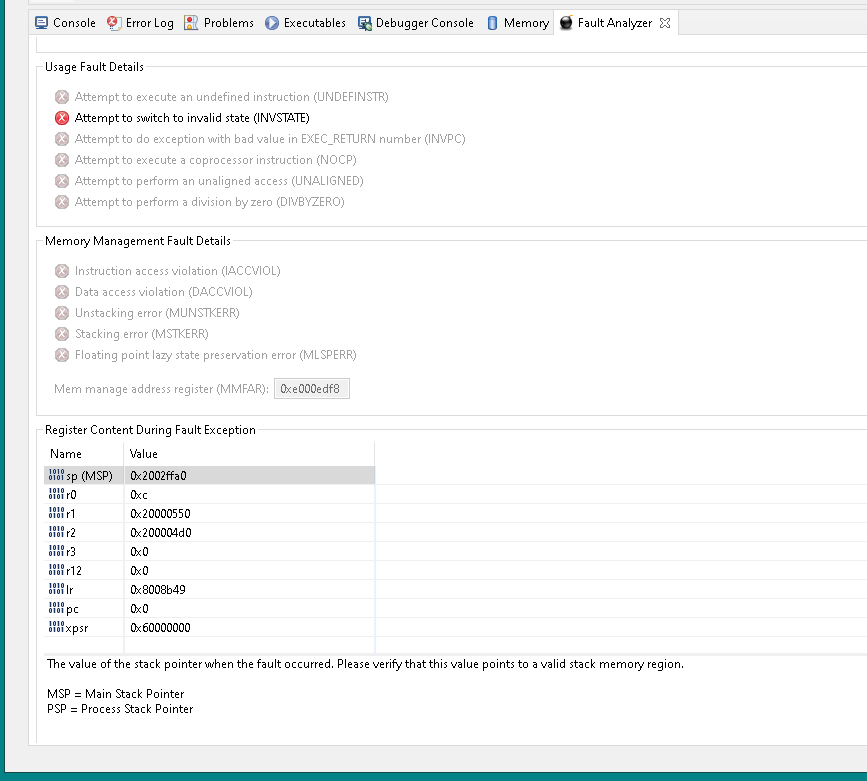This screenshot has height=781, width=867.
Task: Click the DIVBYZERO fault indicator icon
Action: pyautogui.click(x=62, y=202)
